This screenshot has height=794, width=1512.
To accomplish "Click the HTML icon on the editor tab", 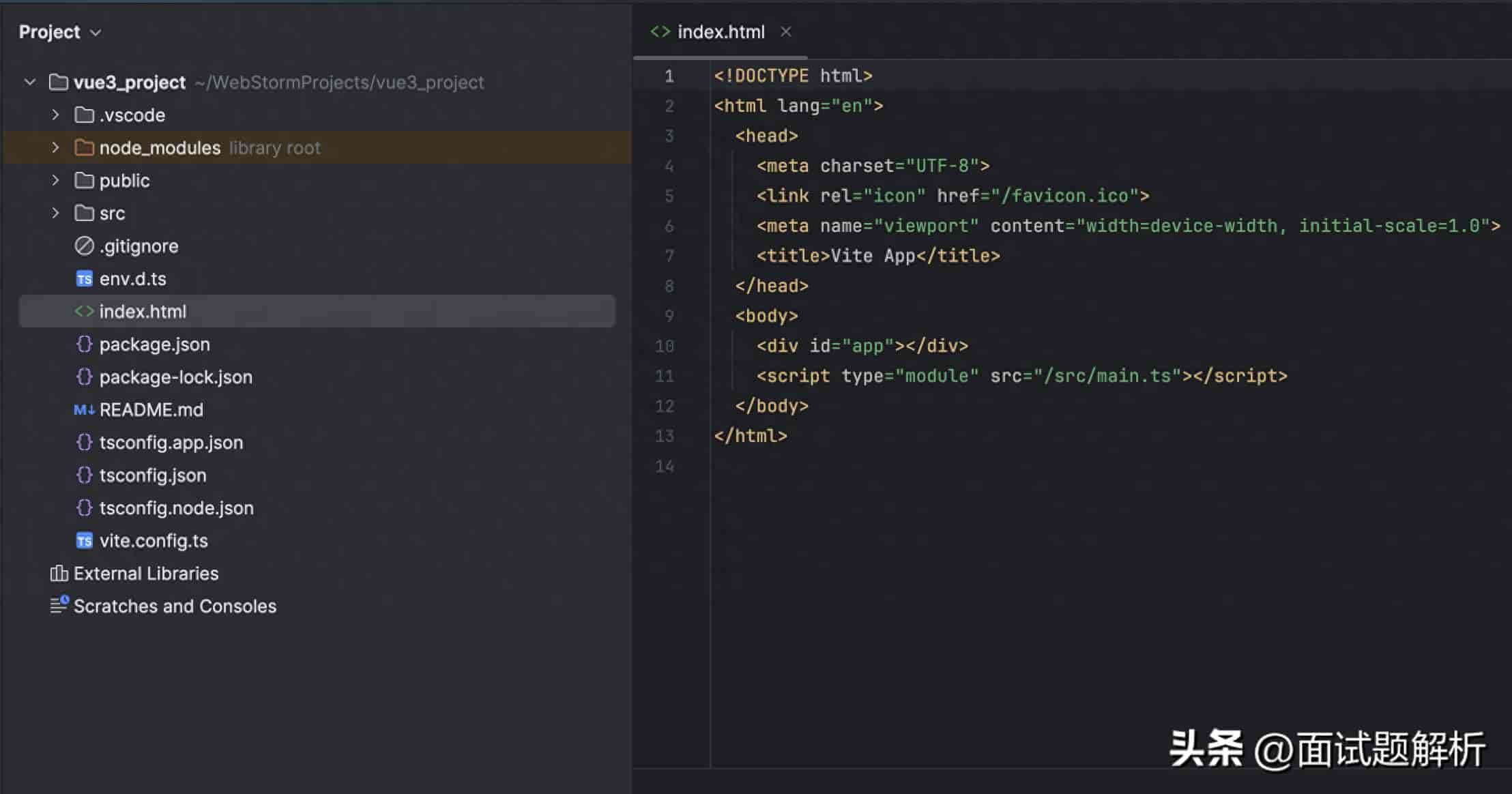I will coord(660,32).
